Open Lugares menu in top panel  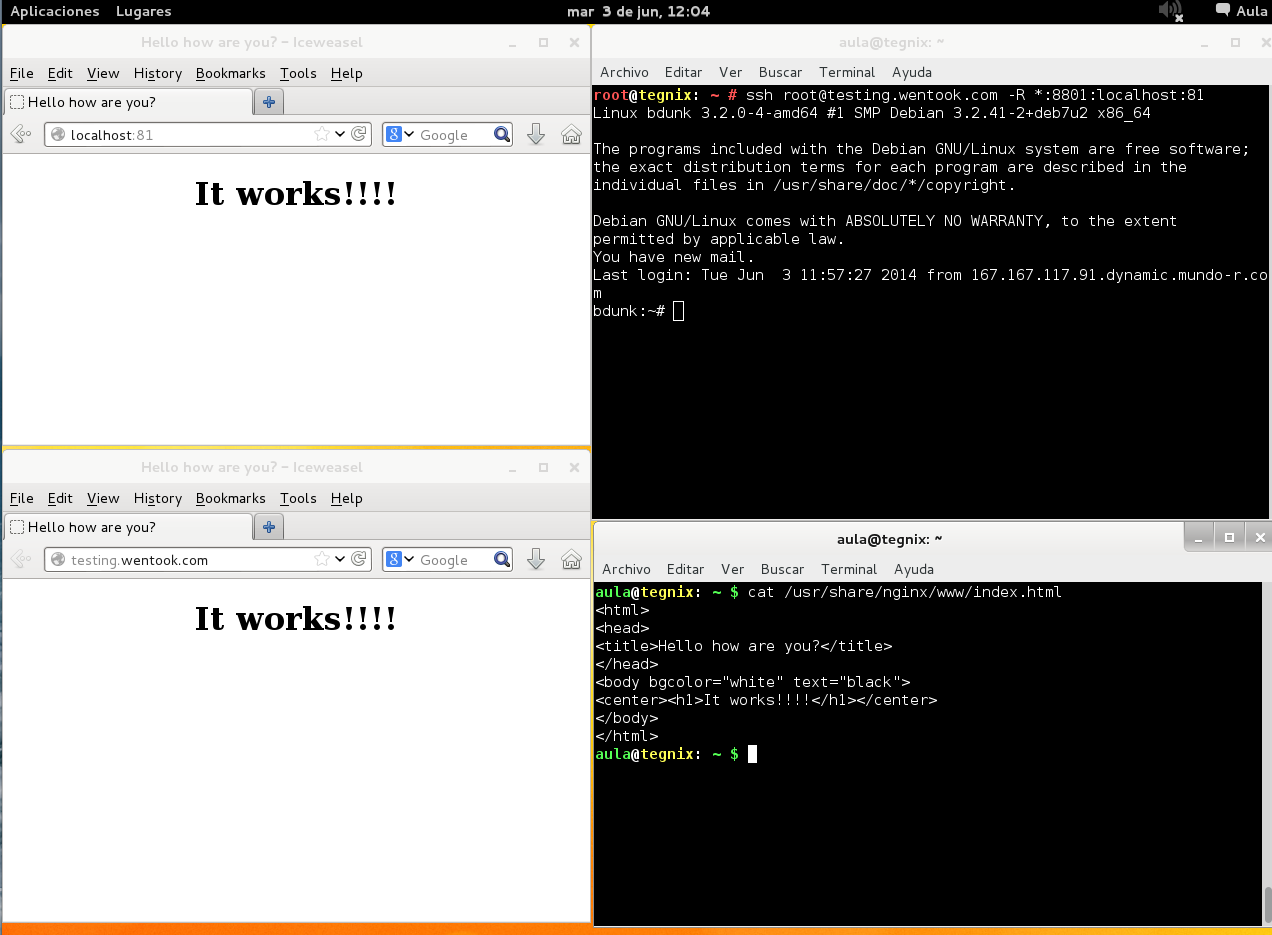[144, 11]
